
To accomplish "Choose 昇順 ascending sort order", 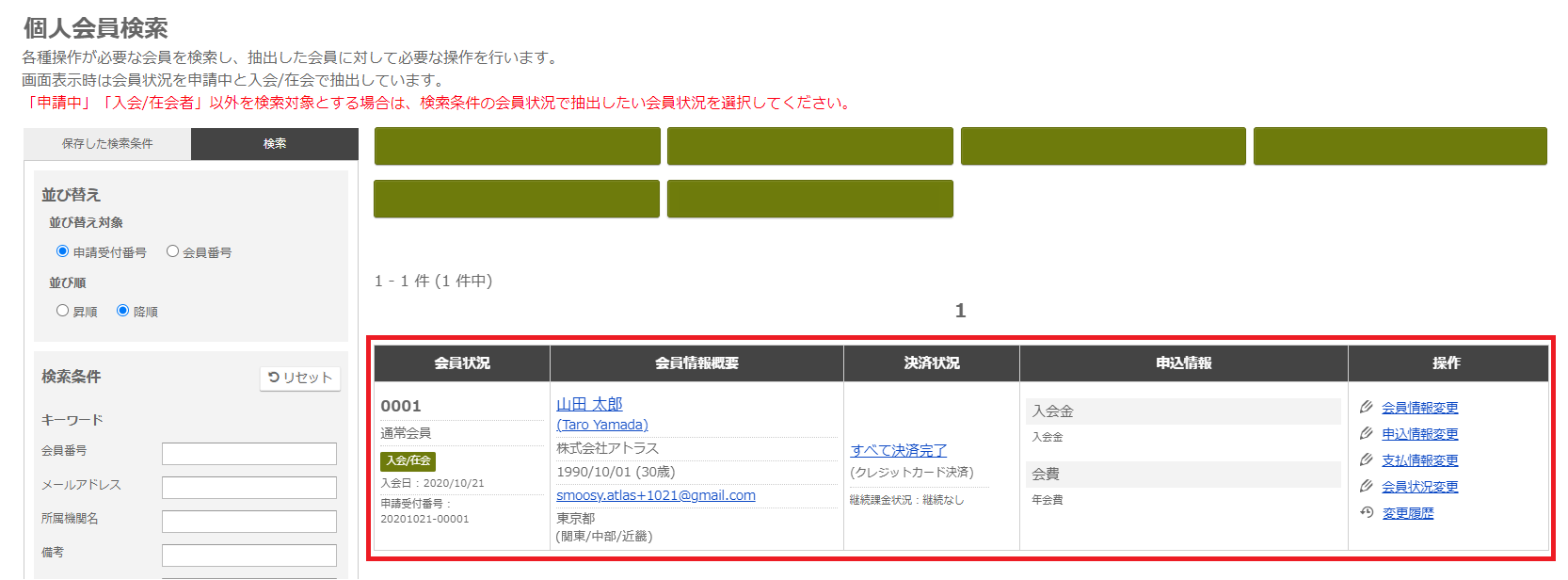I will (x=63, y=311).
